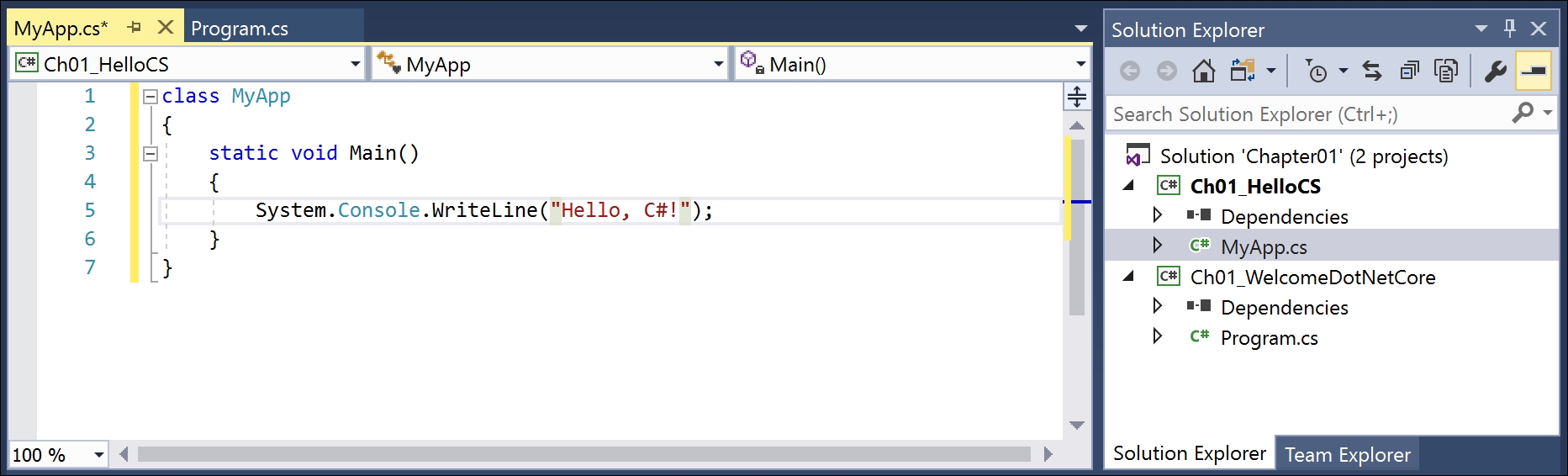Expand Dependencies under Ch01_WelcomeDotNetCore
This screenshot has height=476, width=1568.
pyautogui.click(x=1157, y=306)
